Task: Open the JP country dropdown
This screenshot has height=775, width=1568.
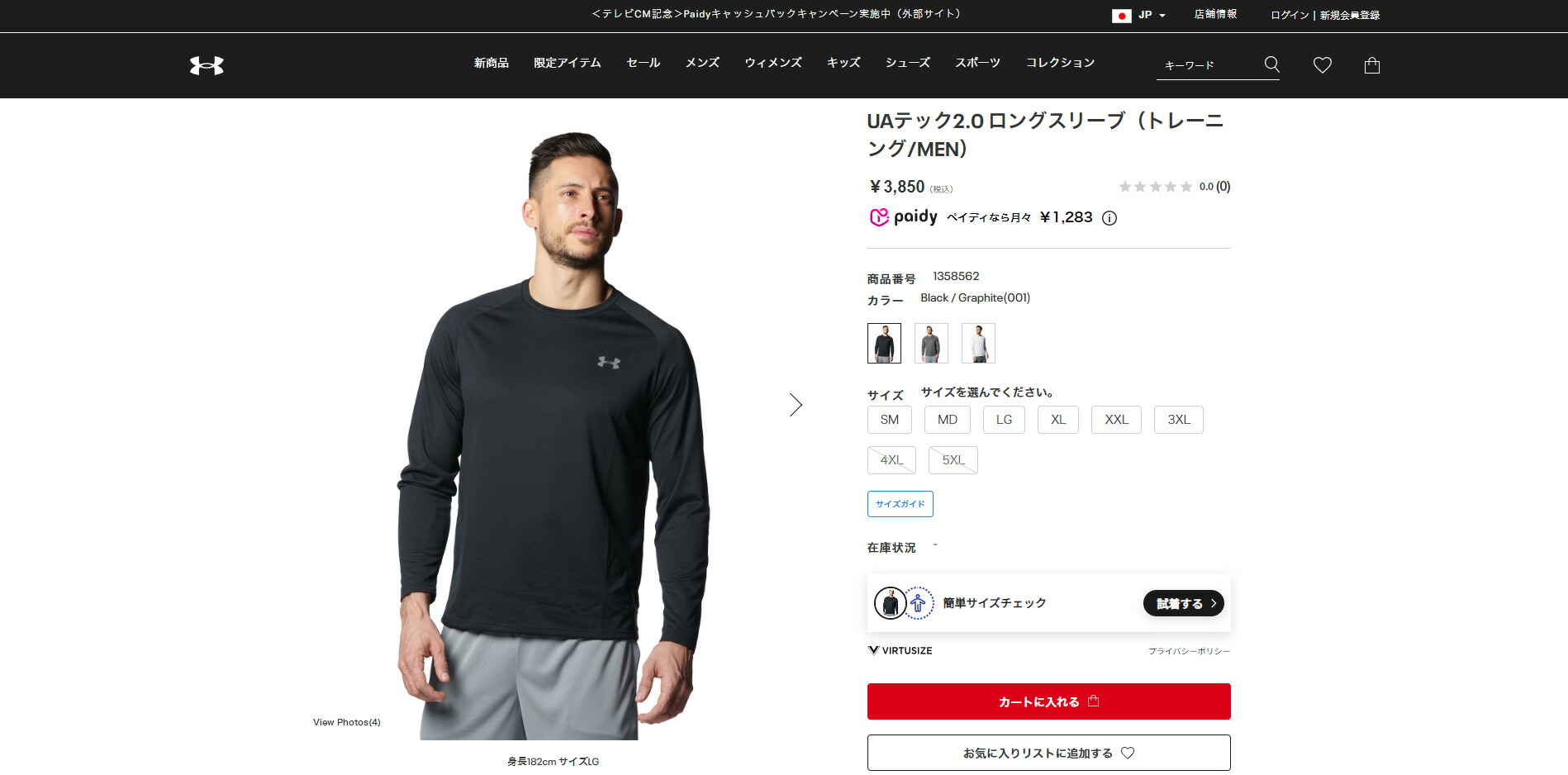Action: (1139, 15)
